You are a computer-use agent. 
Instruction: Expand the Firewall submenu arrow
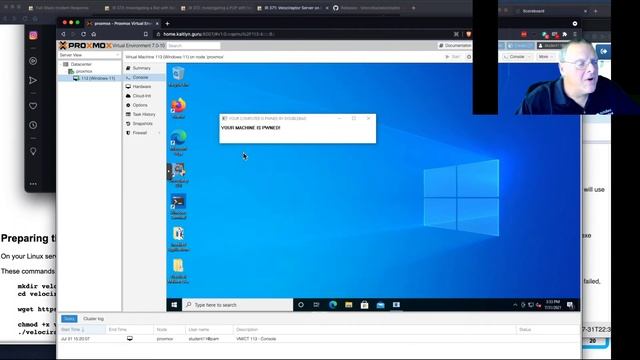(159, 133)
